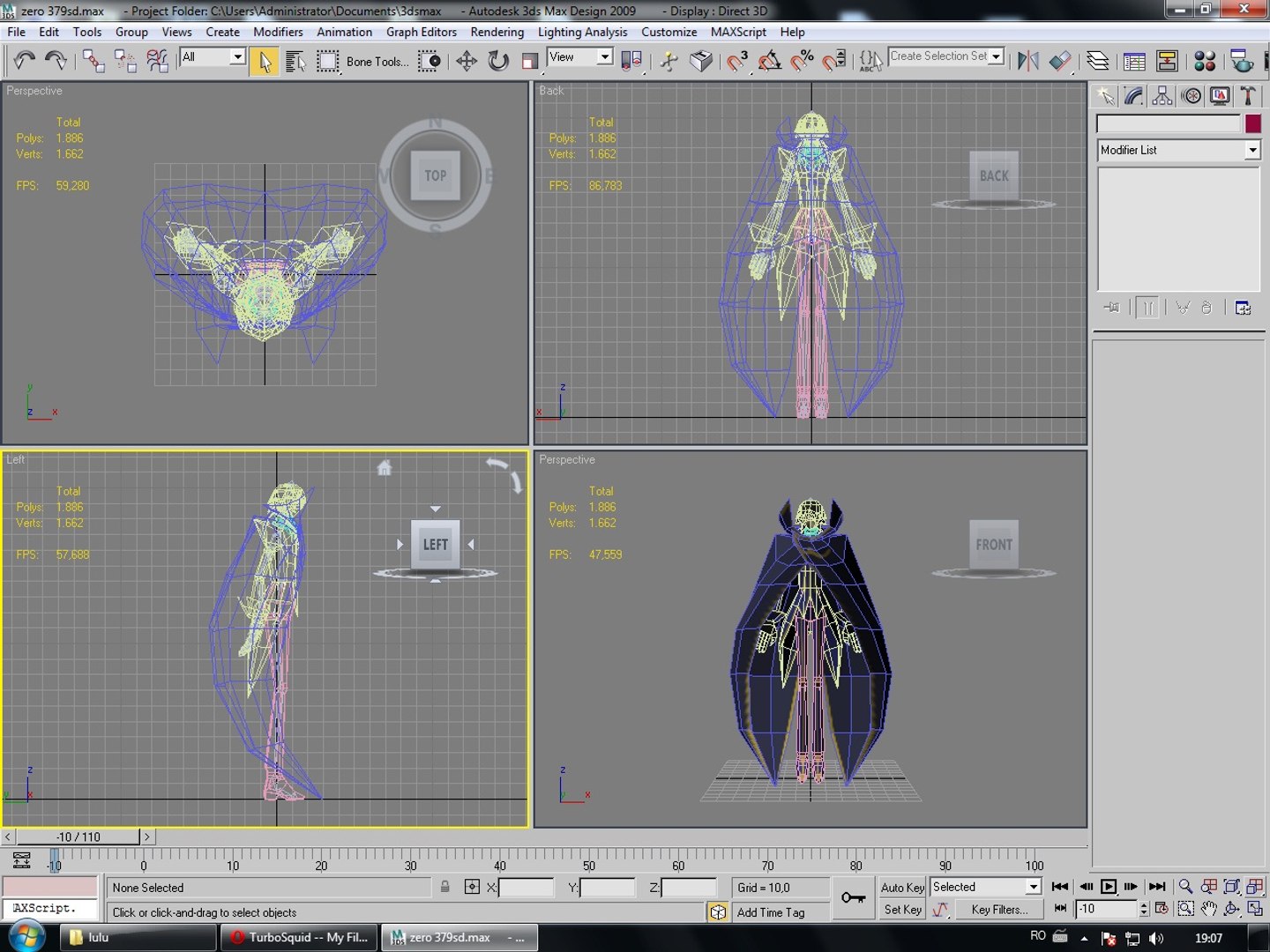
Task: Click the Edit Named Selection Sets icon
Action: (870, 61)
